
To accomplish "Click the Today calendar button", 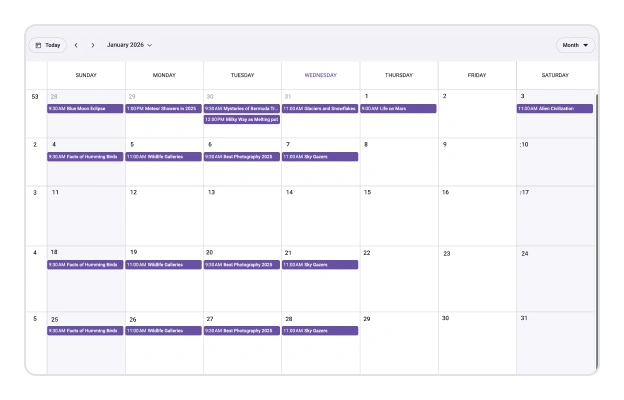I will pos(47,45).
